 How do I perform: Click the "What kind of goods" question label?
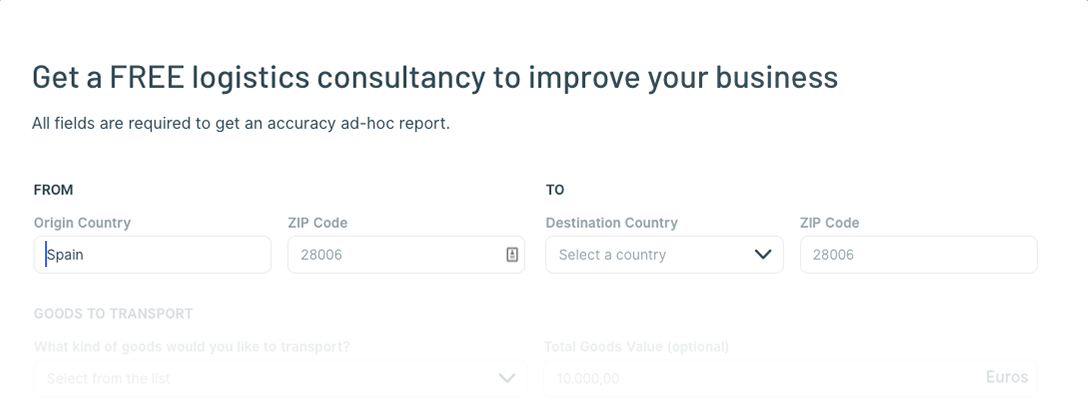[x=192, y=346]
